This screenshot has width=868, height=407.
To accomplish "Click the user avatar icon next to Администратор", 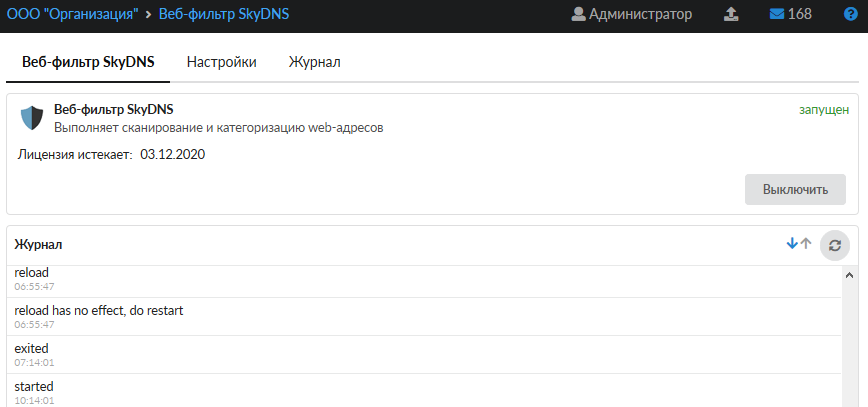I will point(578,14).
